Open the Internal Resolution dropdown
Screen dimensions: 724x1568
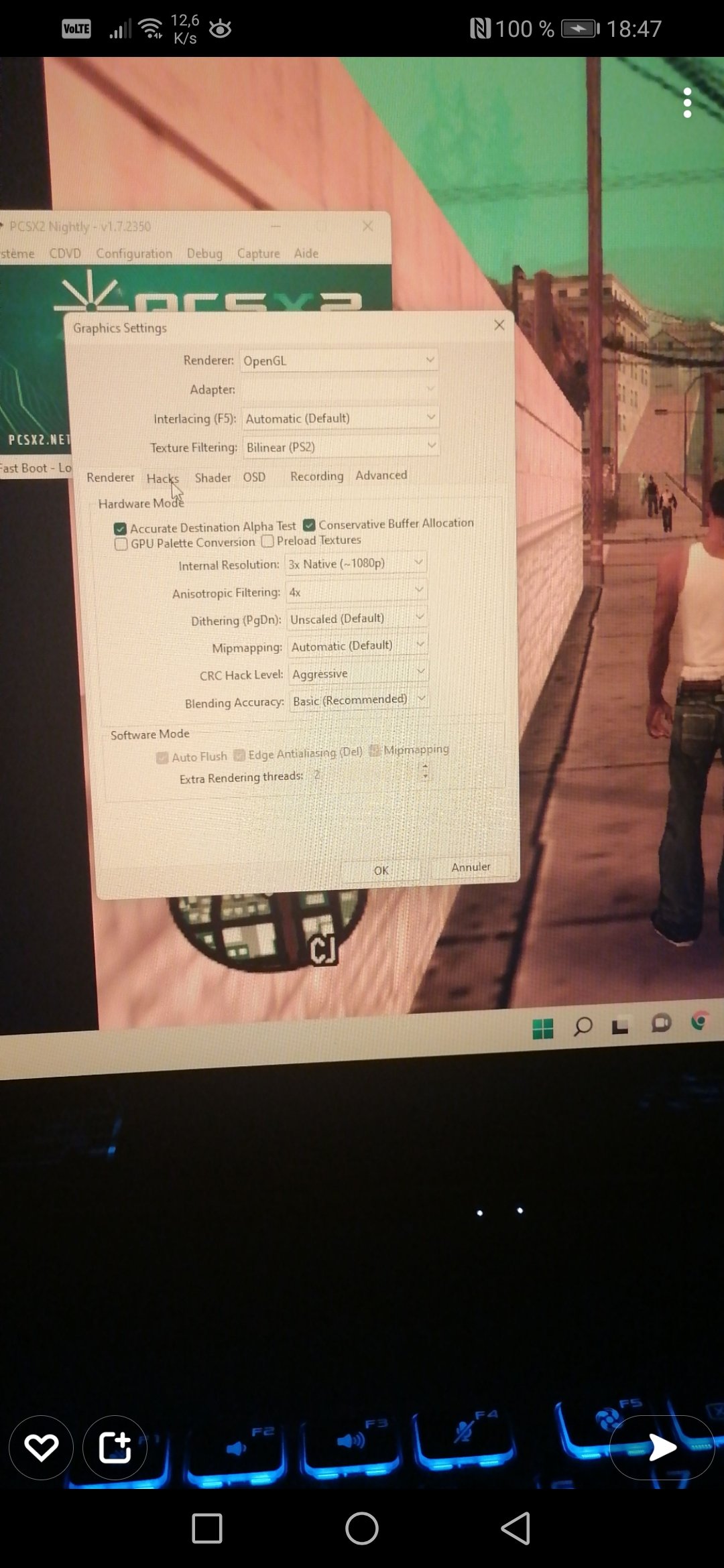355,564
